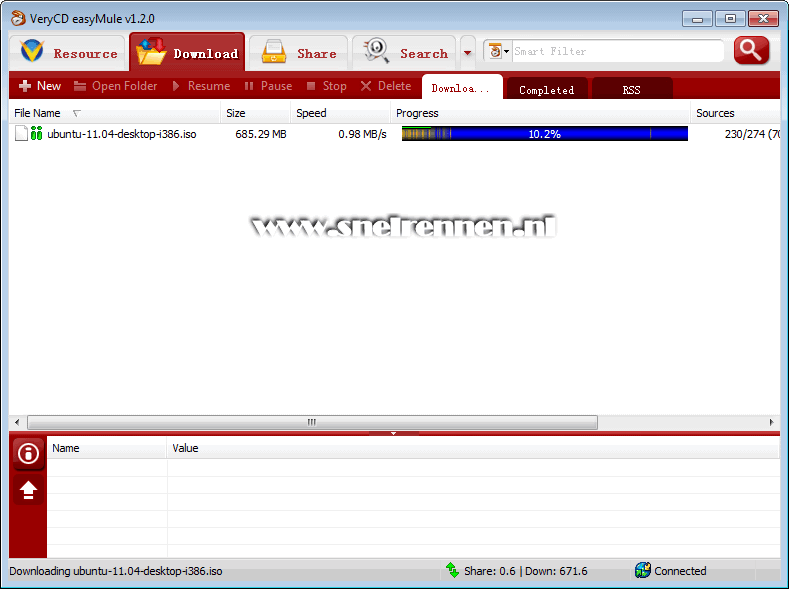The height and width of the screenshot is (589, 789).
Task: Click the 10.2% download progress bar
Action: [544, 134]
